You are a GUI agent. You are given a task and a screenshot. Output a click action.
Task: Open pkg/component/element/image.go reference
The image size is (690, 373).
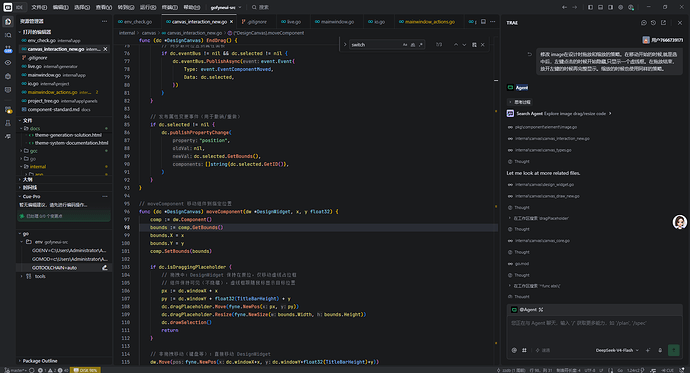tap(546, 127)
